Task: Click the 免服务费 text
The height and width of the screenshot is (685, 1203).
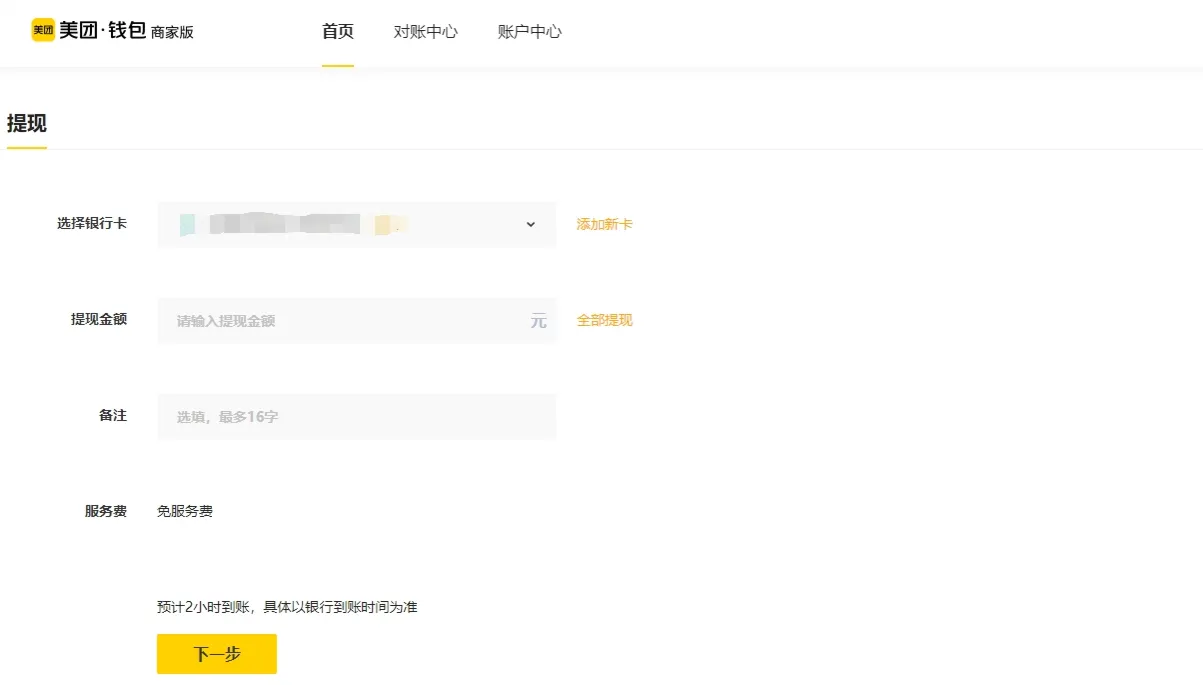Action: (185, 511)
